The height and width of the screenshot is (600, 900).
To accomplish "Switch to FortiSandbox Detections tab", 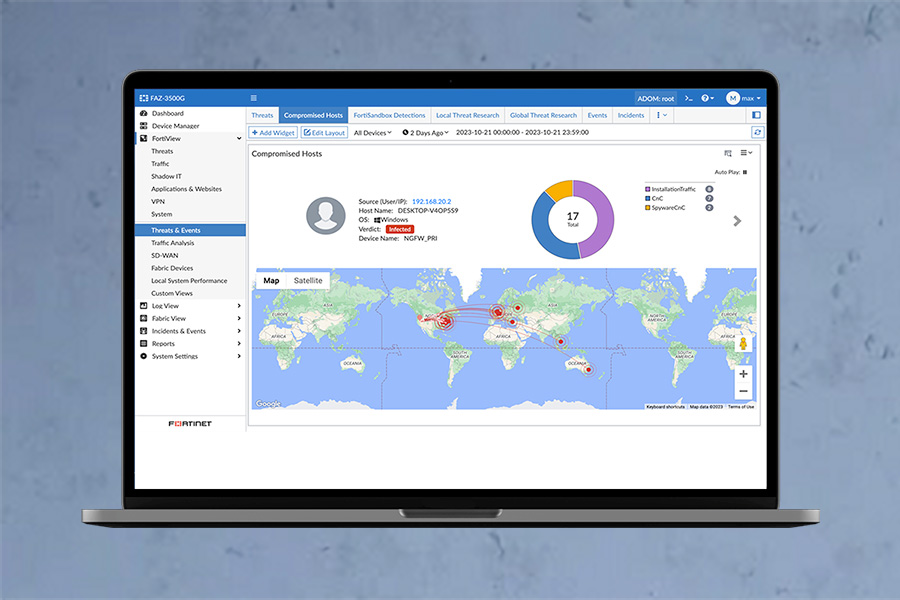I will click(389, 115).
